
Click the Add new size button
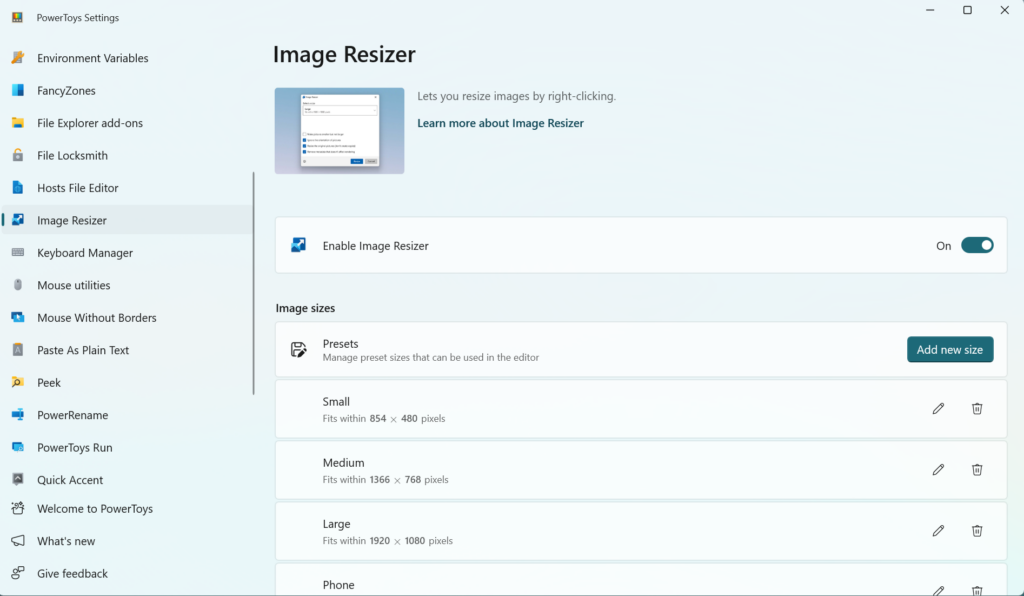coord(949,349)
